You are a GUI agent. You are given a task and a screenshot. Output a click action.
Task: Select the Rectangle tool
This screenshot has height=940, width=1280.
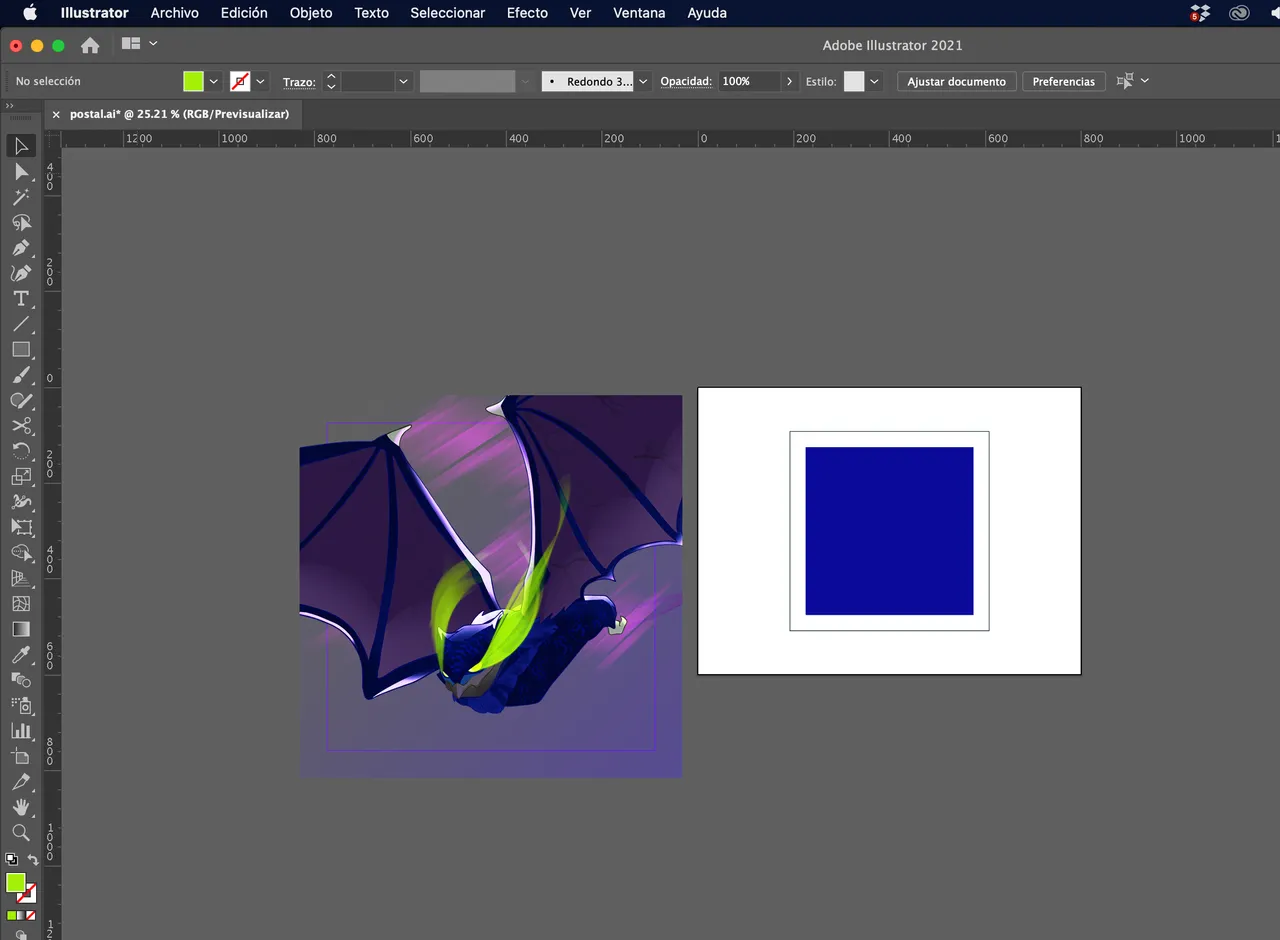tap(20, 350)
